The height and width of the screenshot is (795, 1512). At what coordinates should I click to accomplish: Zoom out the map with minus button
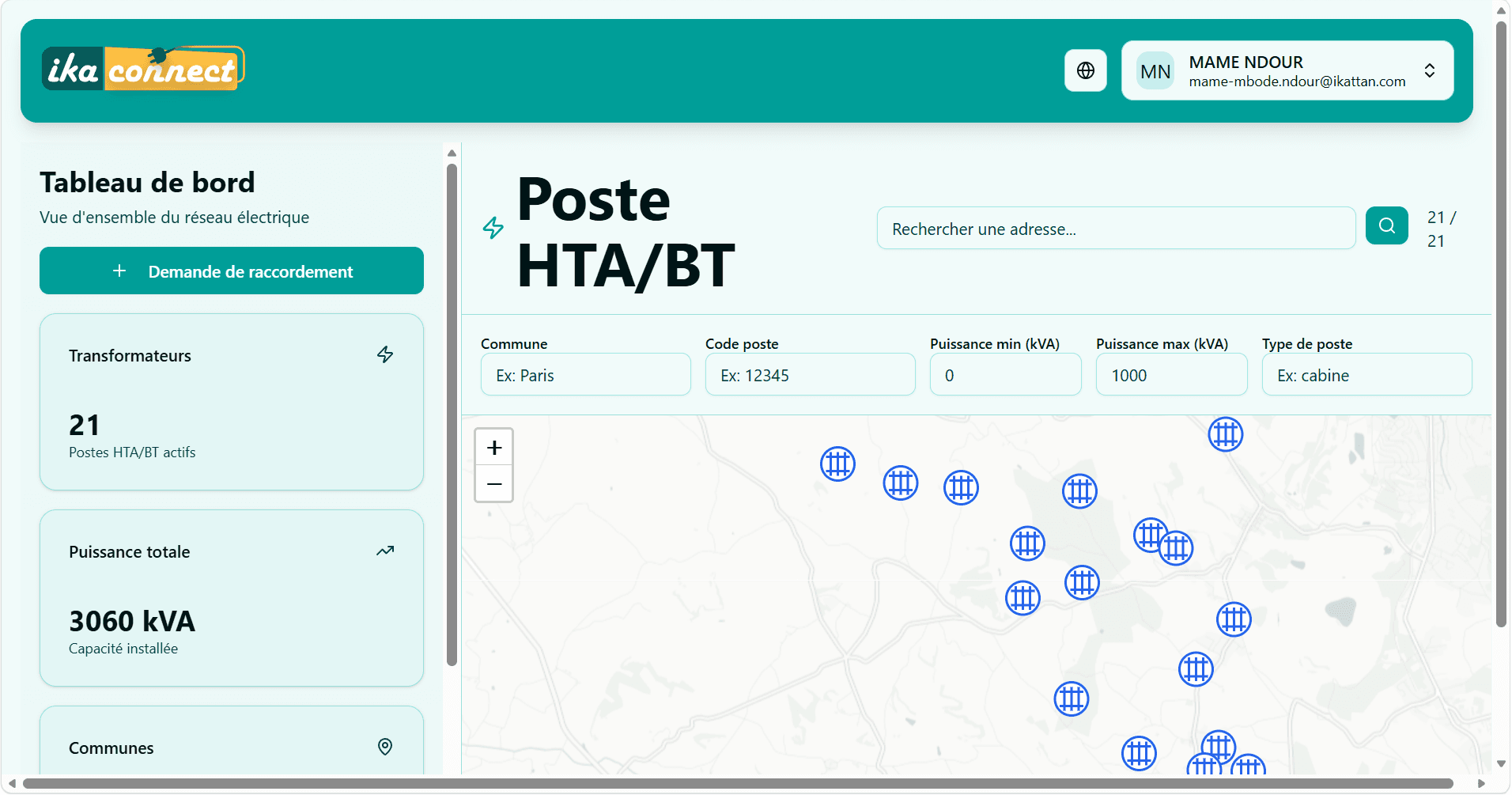click(494, 483)
